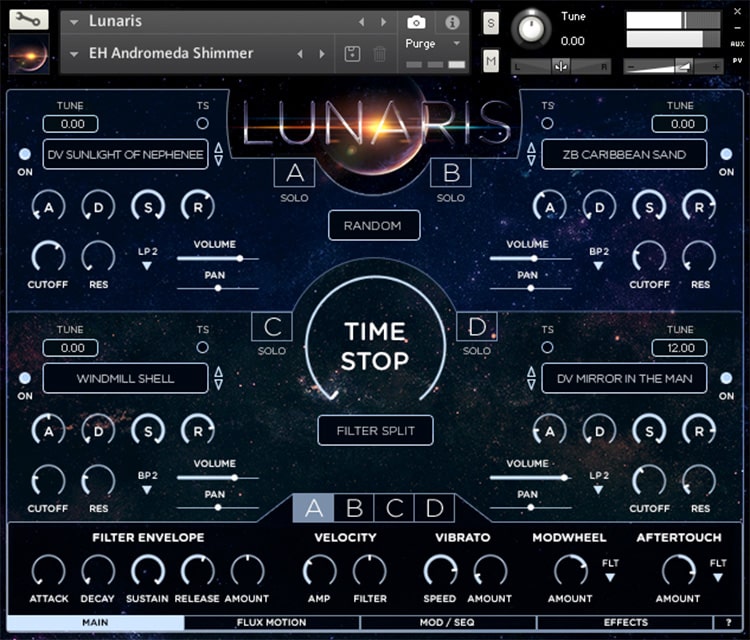The height and width of the screenshot is (640, 750).
Task: Open the DV MIRROR IN THE MAN selector
Action: click(624, 378)
